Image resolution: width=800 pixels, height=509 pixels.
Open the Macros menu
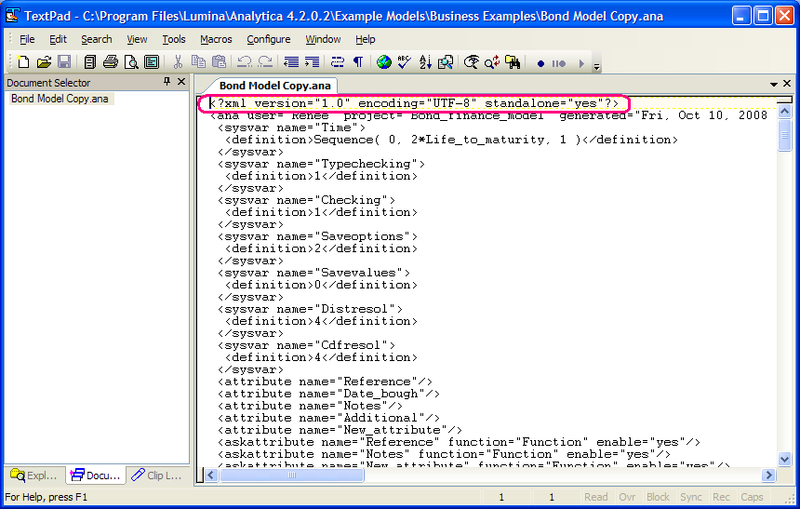(x=216, y=39)
